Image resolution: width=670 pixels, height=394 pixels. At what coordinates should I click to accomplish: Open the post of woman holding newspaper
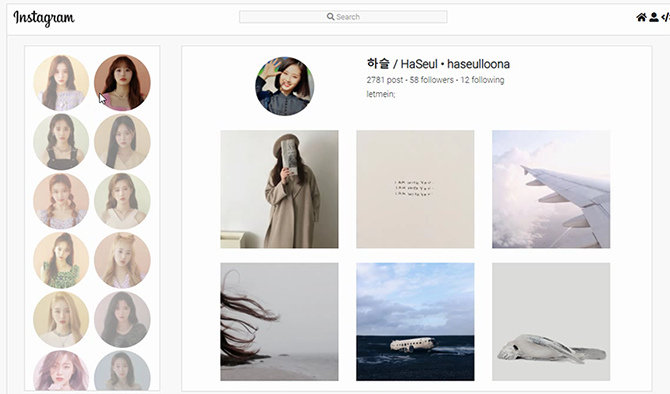pyautogui.click(x=279, y=189)
